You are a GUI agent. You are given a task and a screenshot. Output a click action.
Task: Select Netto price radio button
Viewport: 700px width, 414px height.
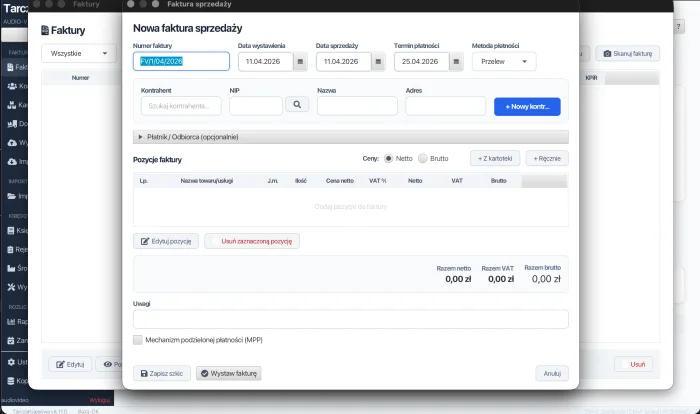[x=389, y=158]
